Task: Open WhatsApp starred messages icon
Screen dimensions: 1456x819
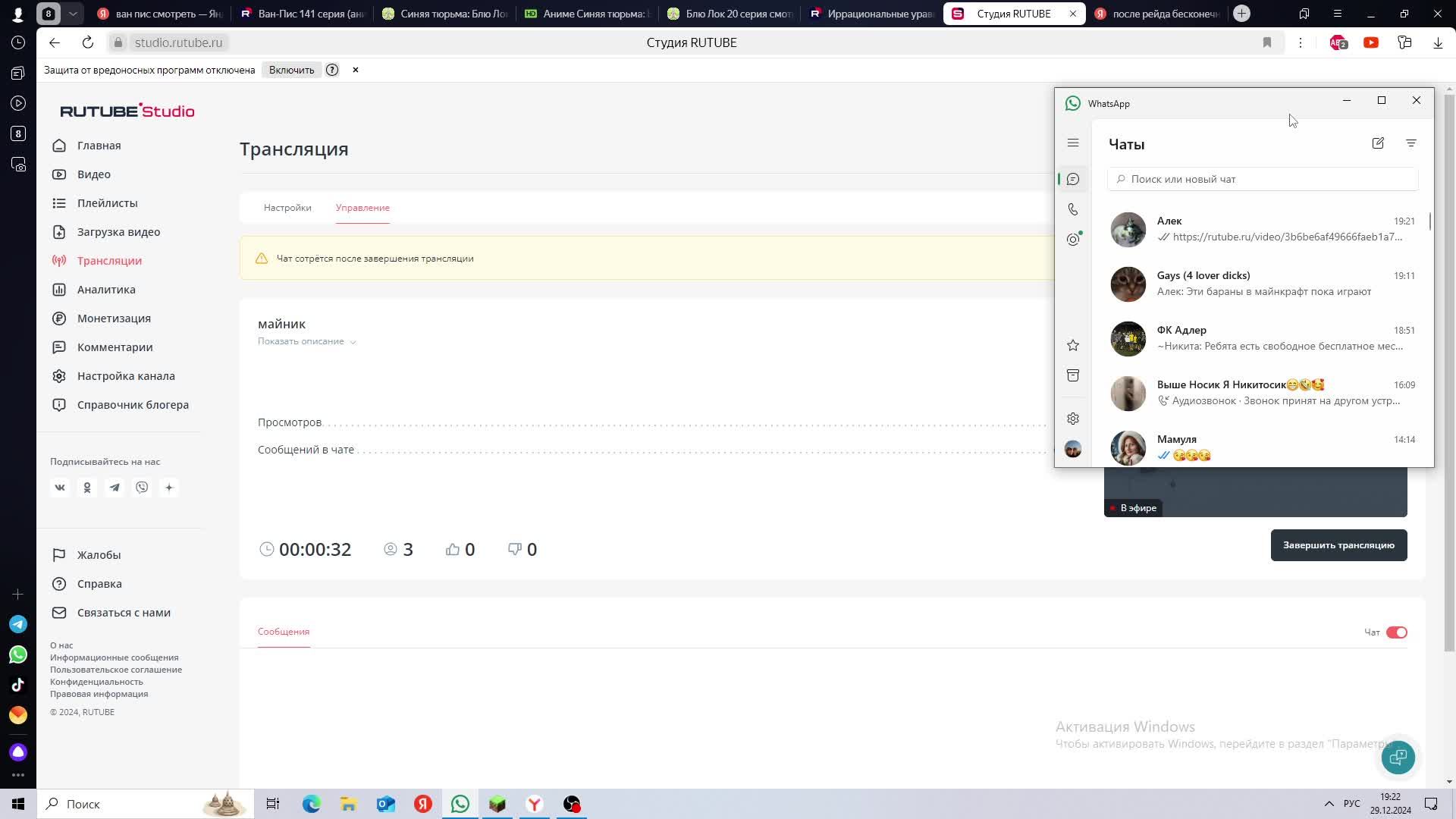Action: [x=1072, y=346]
